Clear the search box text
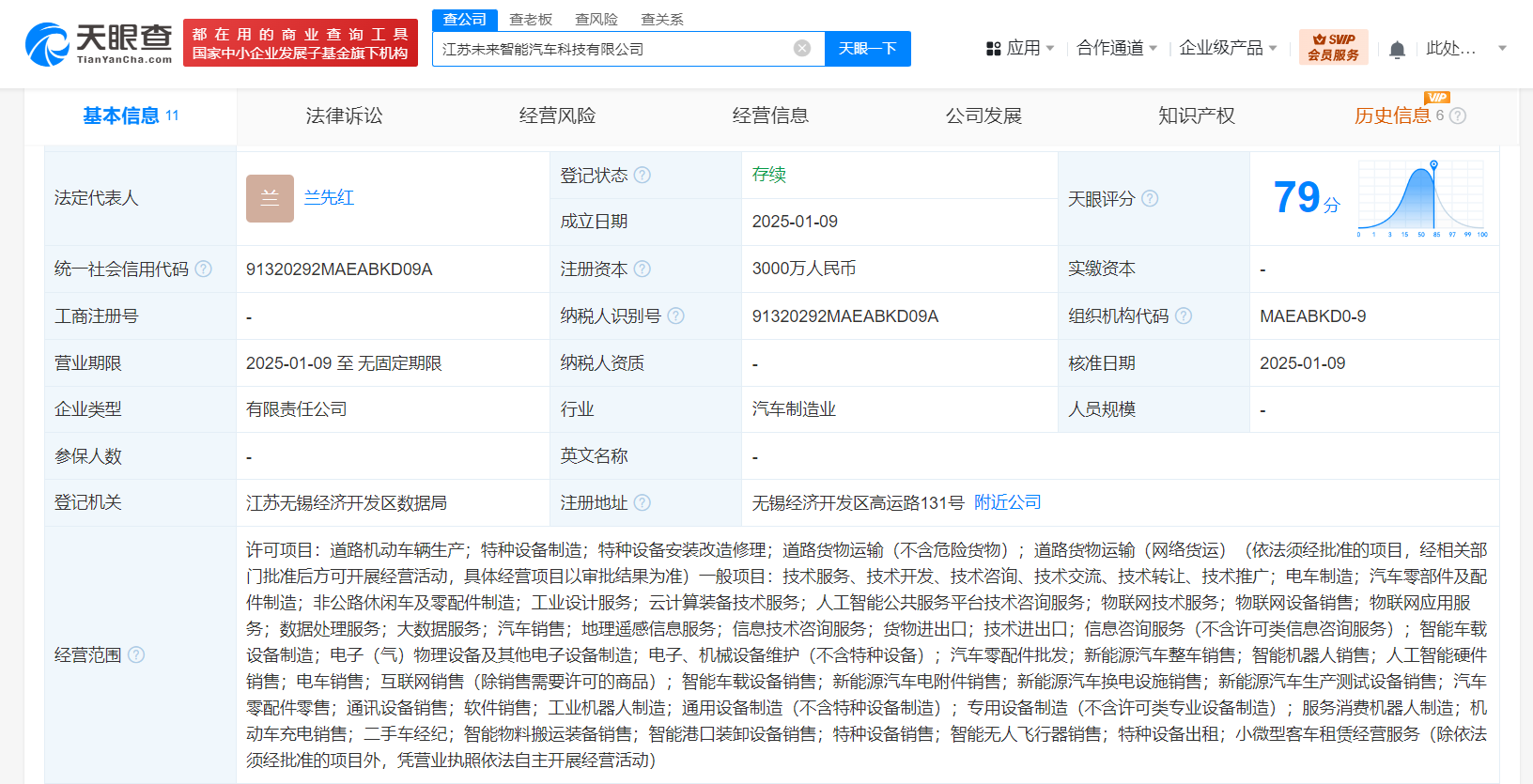 pos(801,49)
